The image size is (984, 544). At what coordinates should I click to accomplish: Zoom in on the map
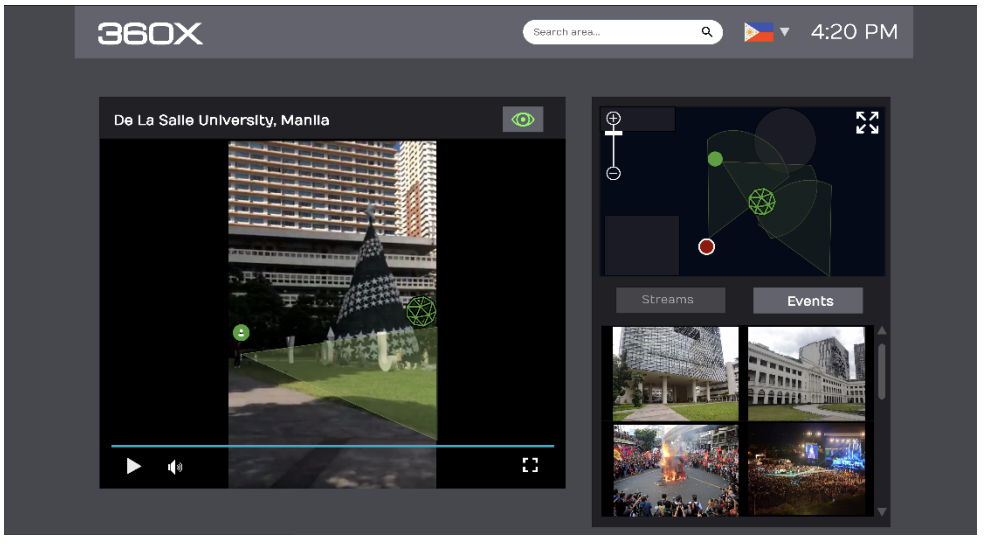613,118
